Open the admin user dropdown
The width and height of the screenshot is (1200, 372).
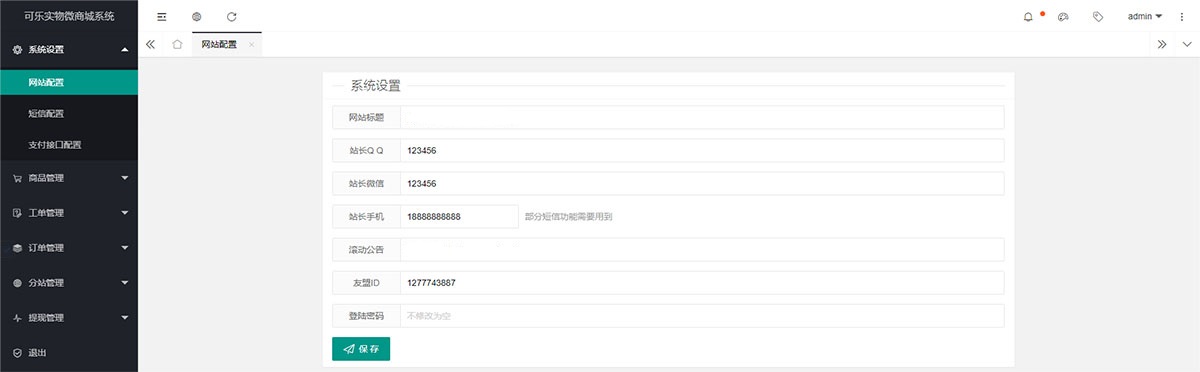(x=1145, y=17)
